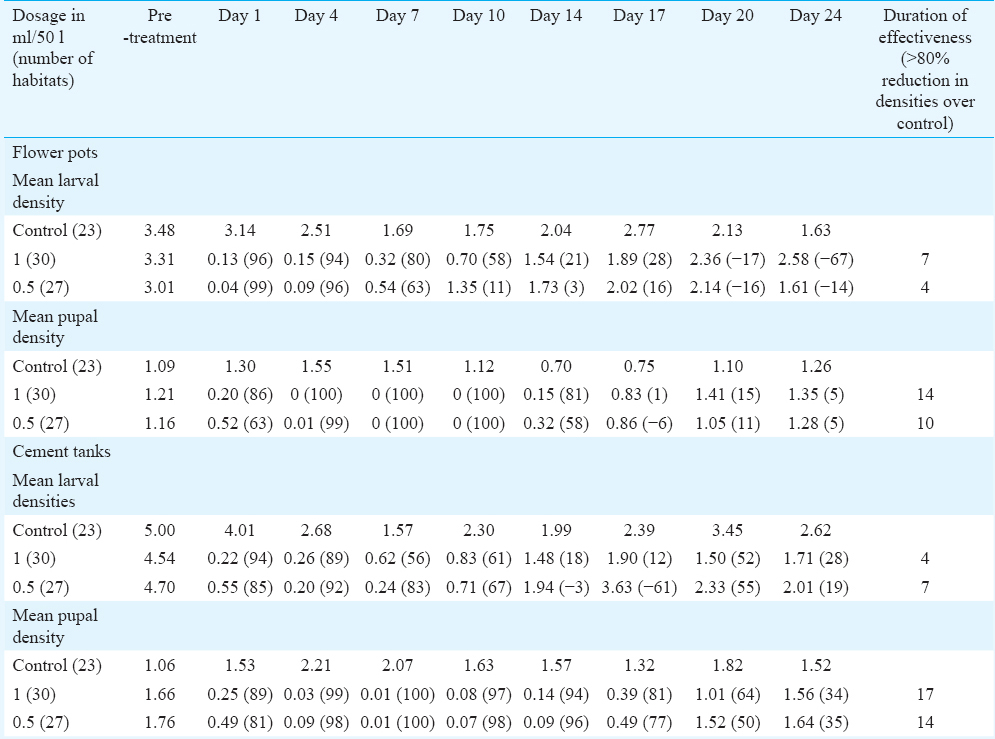This screenshot has height=739, width=995.
Task: Click the cell '0.52 (63)'
Action: 240,423
